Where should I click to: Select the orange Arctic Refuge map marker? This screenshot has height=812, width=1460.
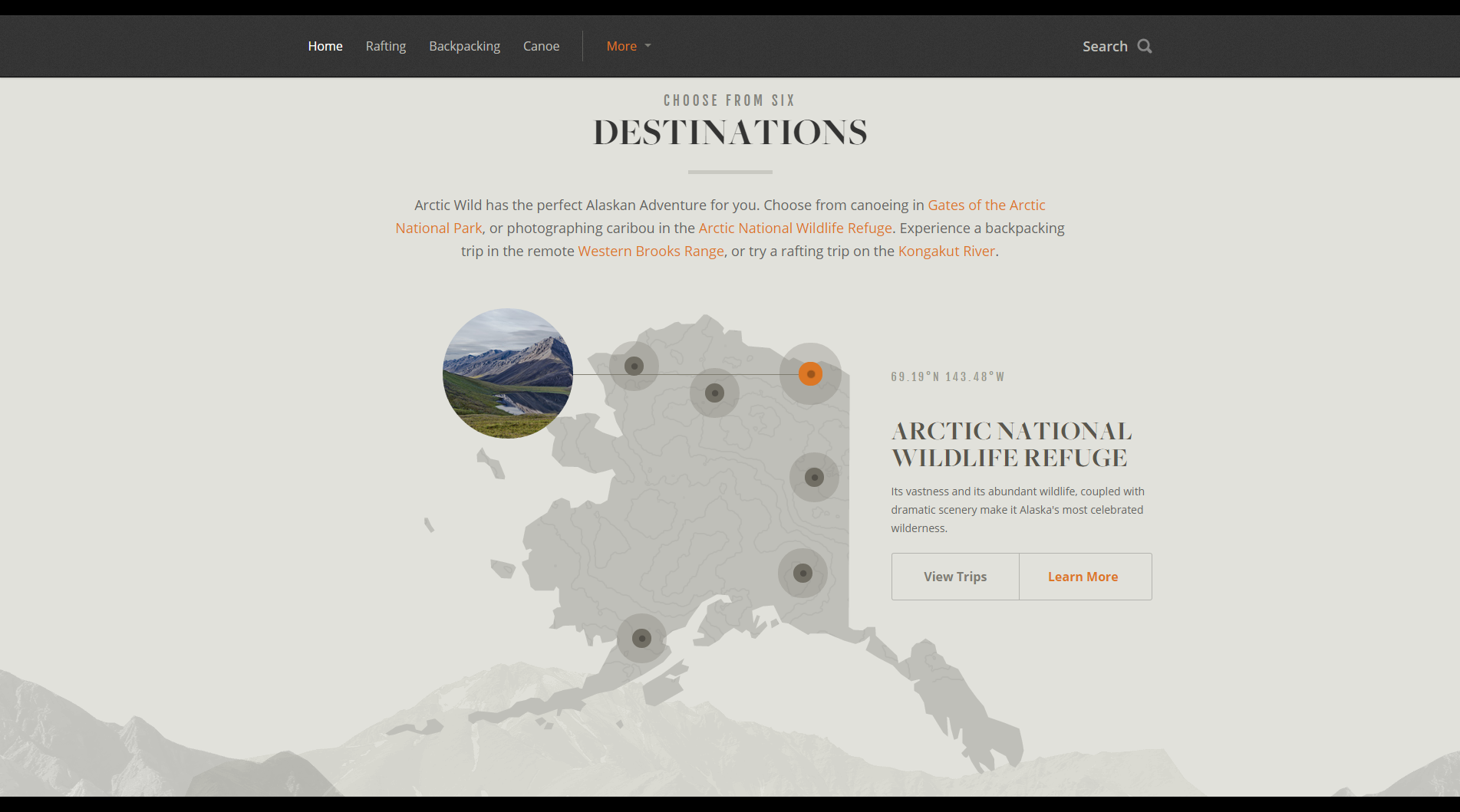coord(811,374)
